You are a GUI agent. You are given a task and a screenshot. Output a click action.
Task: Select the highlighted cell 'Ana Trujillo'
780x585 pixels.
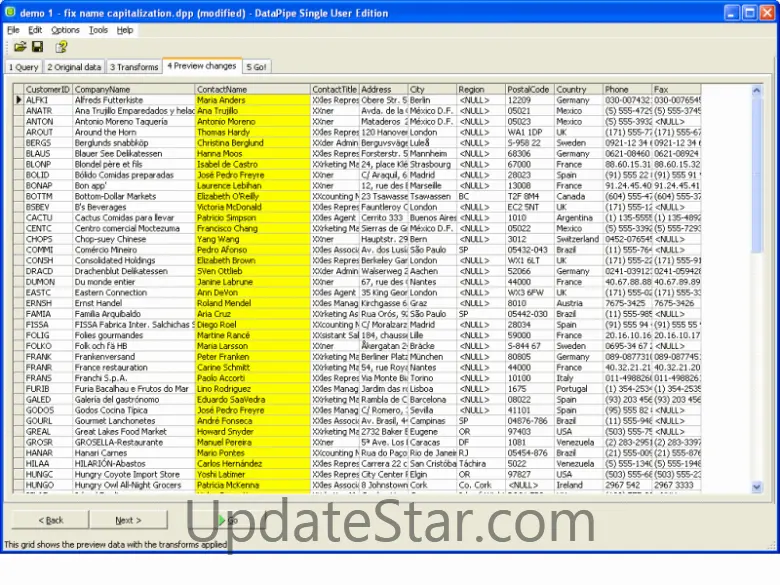252,110
